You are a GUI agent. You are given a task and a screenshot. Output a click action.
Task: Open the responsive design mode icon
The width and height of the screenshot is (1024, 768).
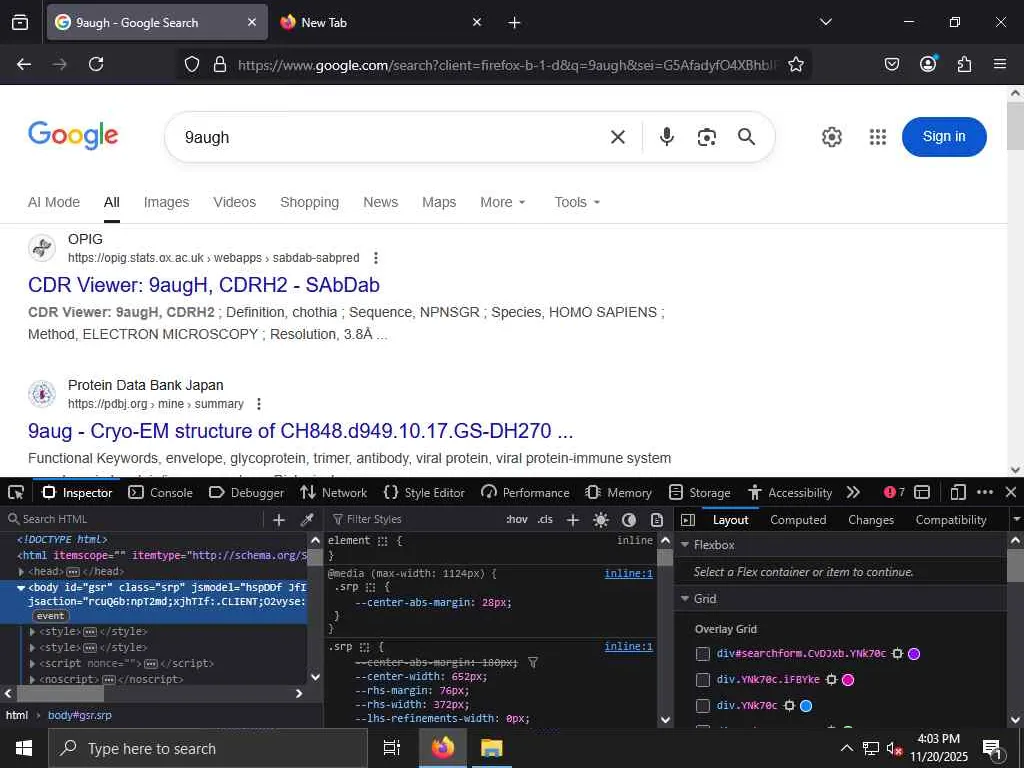point(958,492)
